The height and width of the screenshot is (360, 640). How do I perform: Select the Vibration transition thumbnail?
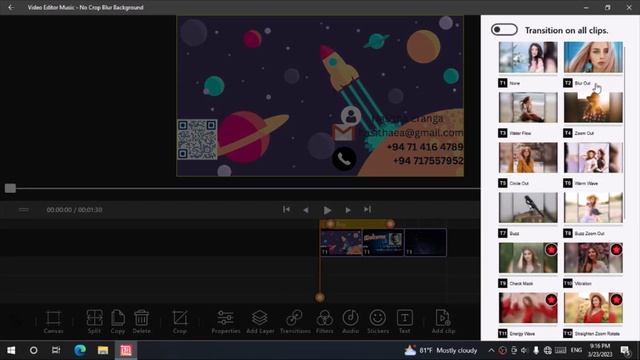593,258
